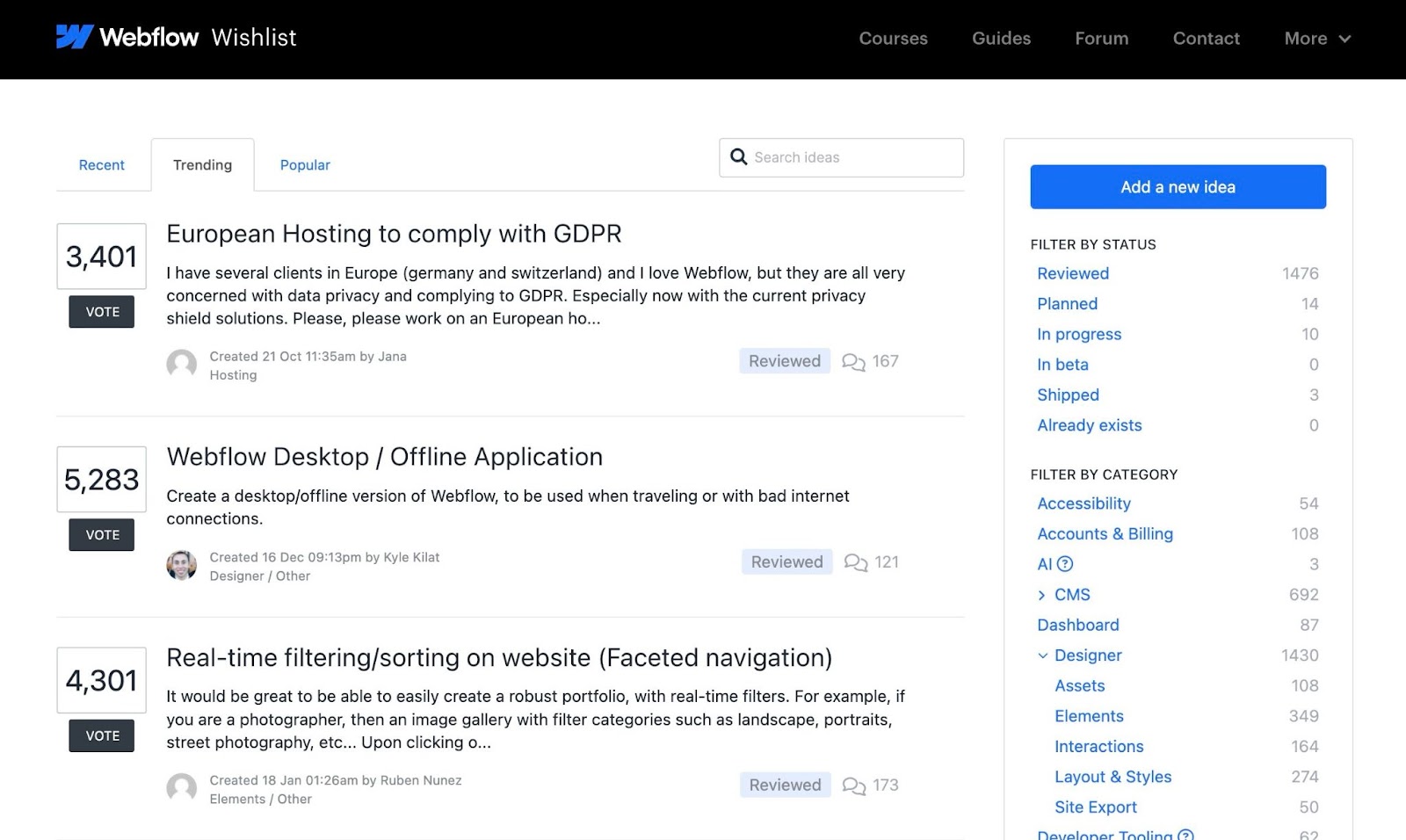This screenshot has width=1406, height=840.
Task: Collapse the Designer category chevron
Action: [x=1043, y=655]
